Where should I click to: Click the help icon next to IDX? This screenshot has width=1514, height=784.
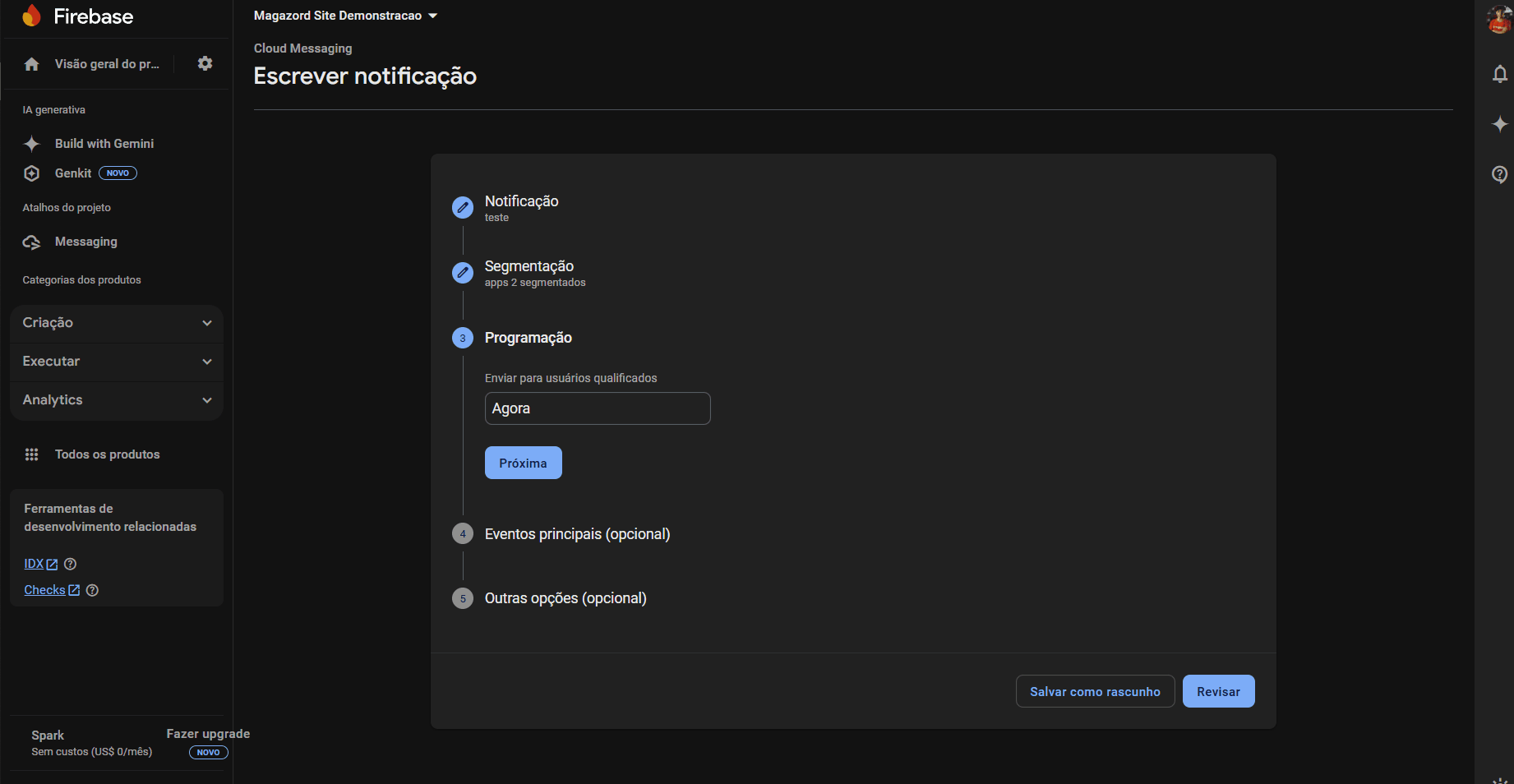71,564
